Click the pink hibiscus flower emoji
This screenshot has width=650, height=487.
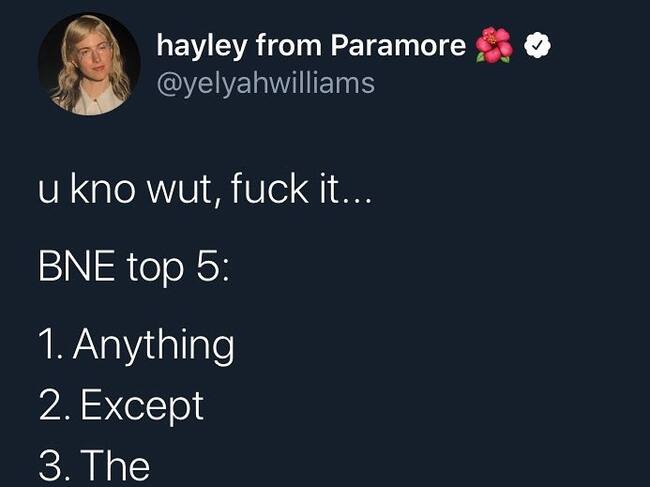pyautogui.click(x=493, y=45)
